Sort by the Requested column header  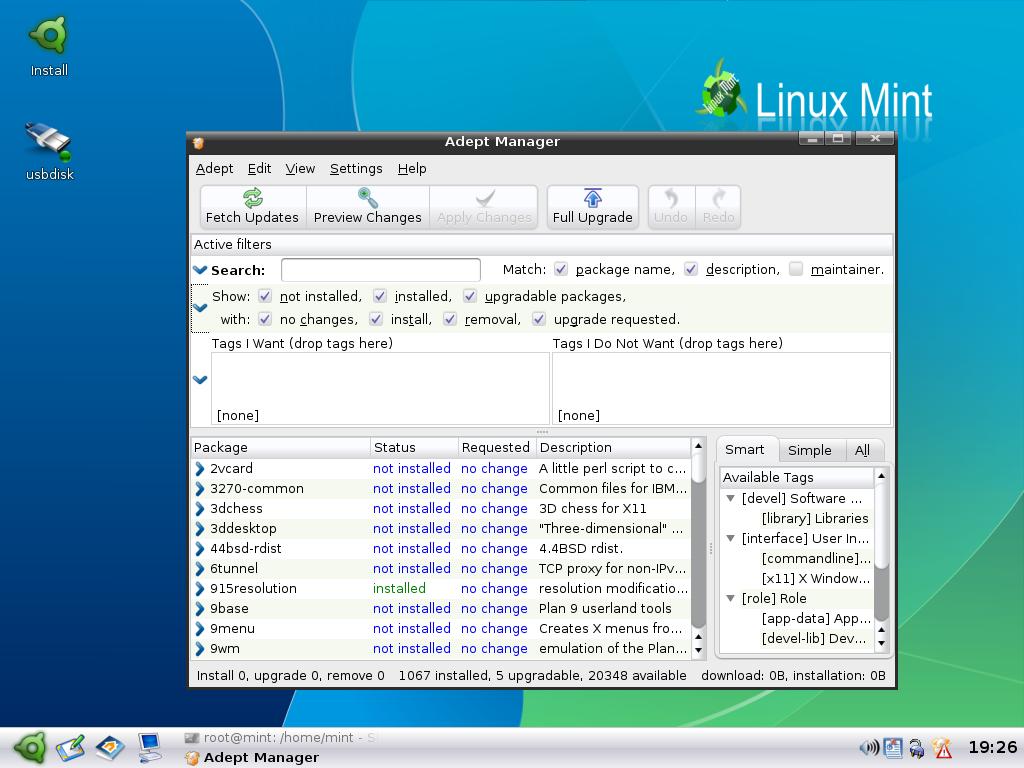497,447
